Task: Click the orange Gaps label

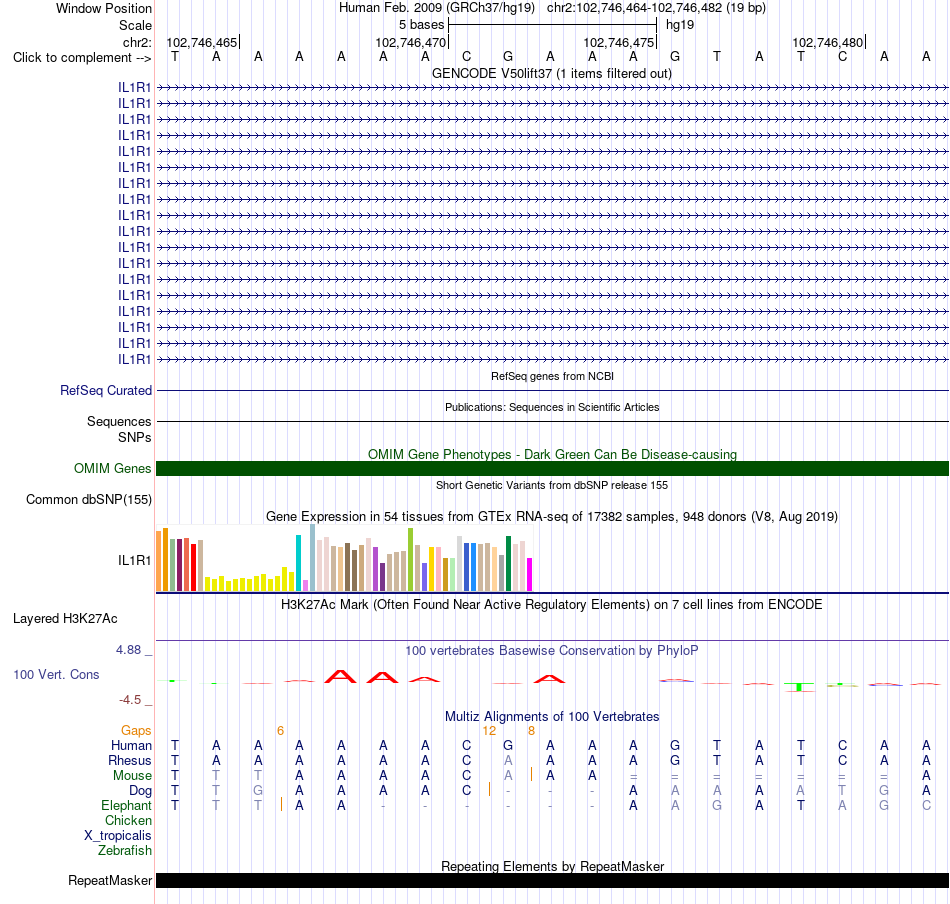Action: [x=136, y=731]
